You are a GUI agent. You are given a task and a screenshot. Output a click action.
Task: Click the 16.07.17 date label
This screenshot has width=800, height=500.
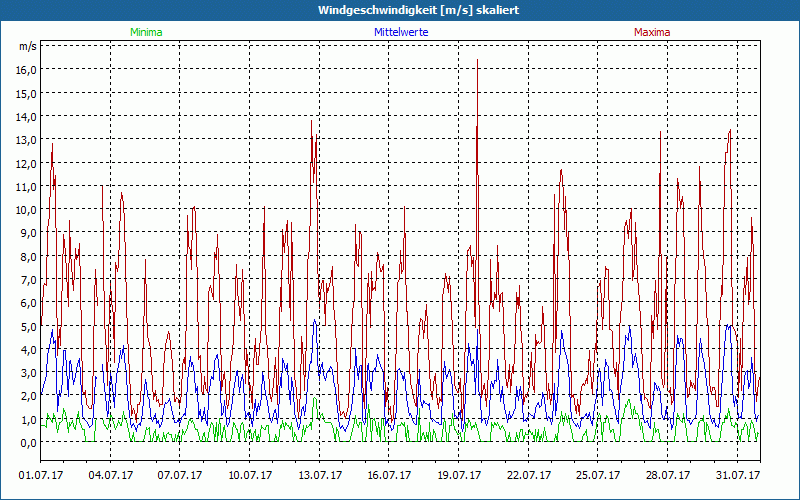(389, 475)
